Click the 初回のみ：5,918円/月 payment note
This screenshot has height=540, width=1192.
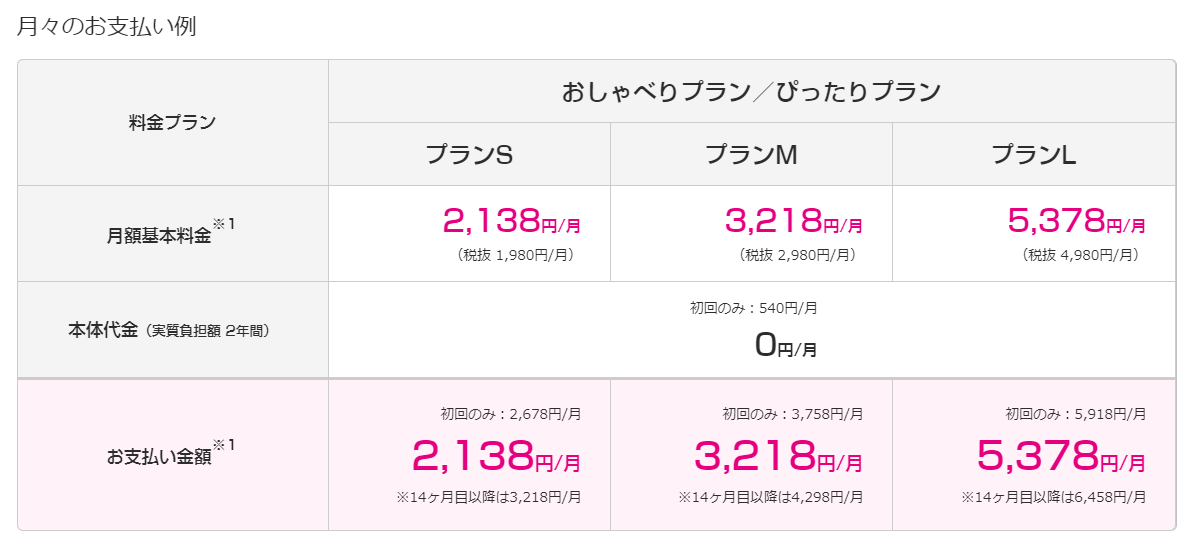click(1076, 415)
